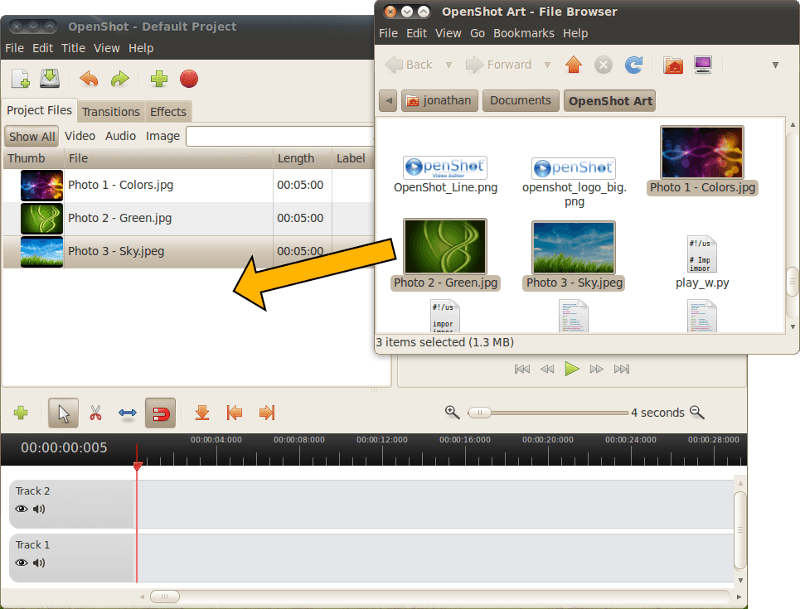Mute Track 1 audio speaker
The width and height of the screenshot is (800, 609).
(x=39, y=563)
